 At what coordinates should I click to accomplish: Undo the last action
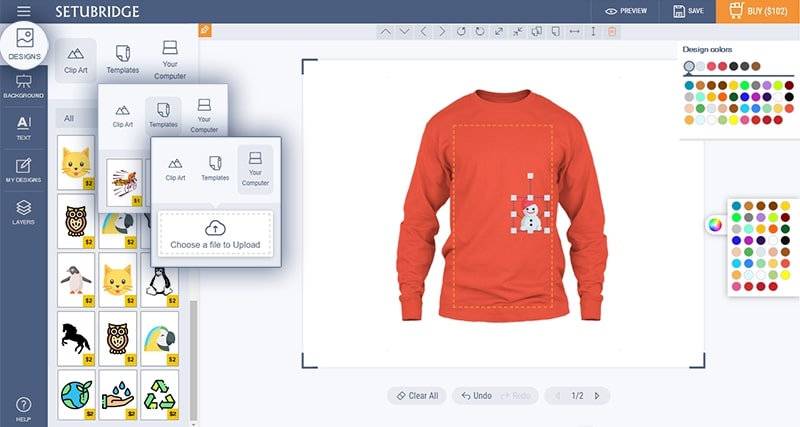click(x=477, y=395)
